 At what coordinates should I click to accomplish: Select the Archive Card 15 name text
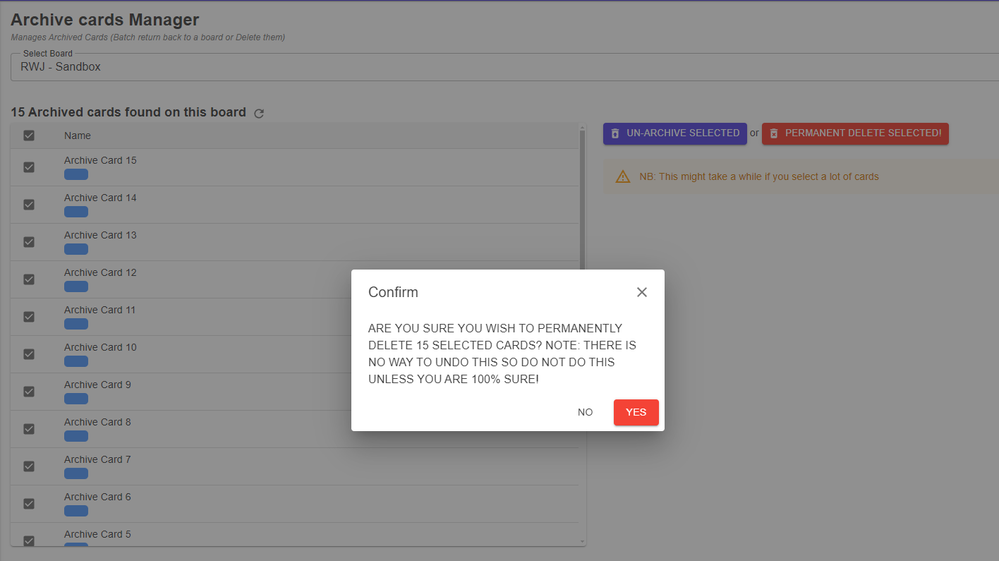[x=100, y=160]
